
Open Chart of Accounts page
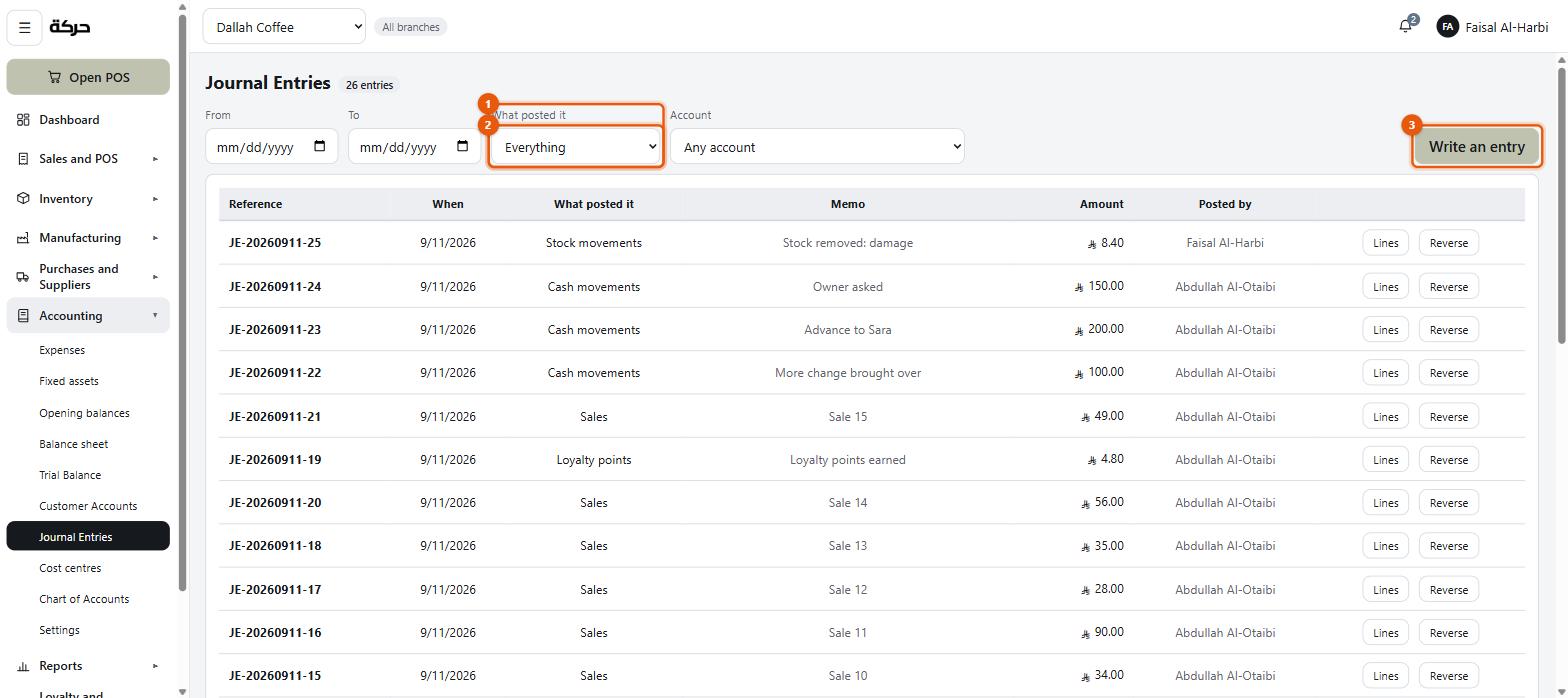click(84, 599)
